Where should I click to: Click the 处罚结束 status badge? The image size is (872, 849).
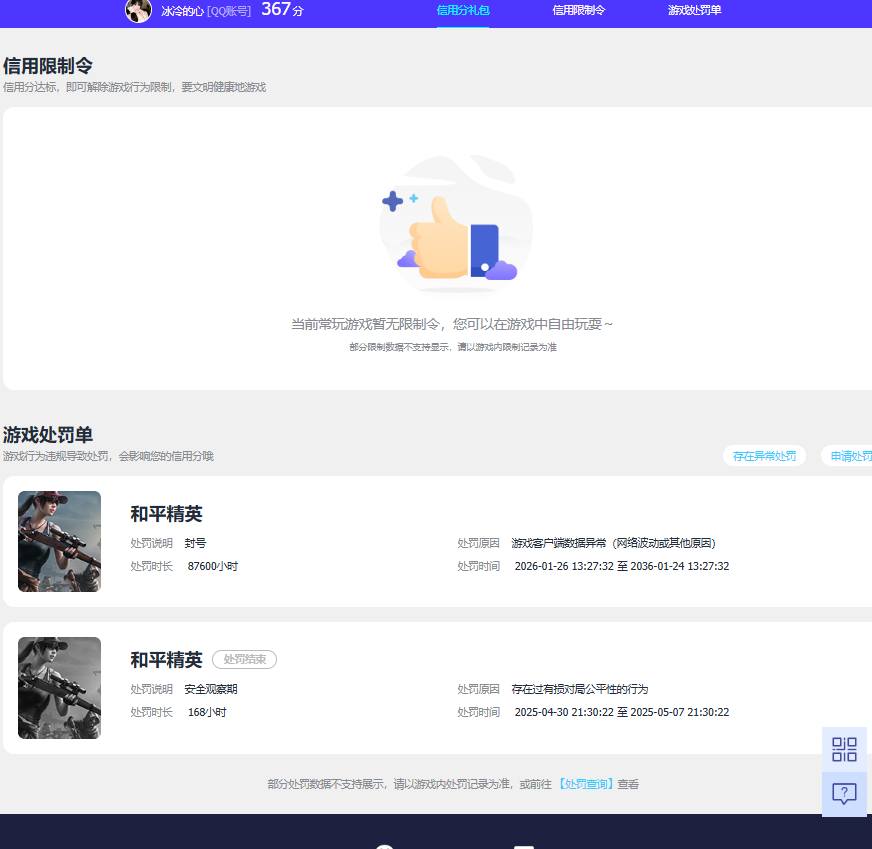click(x=244, y=659)
